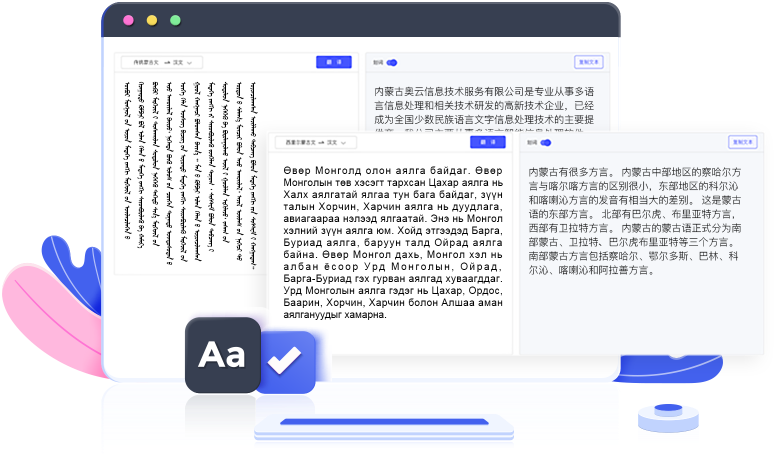Click the last line "аялгануудыг хамарна."

click(335, 315)
